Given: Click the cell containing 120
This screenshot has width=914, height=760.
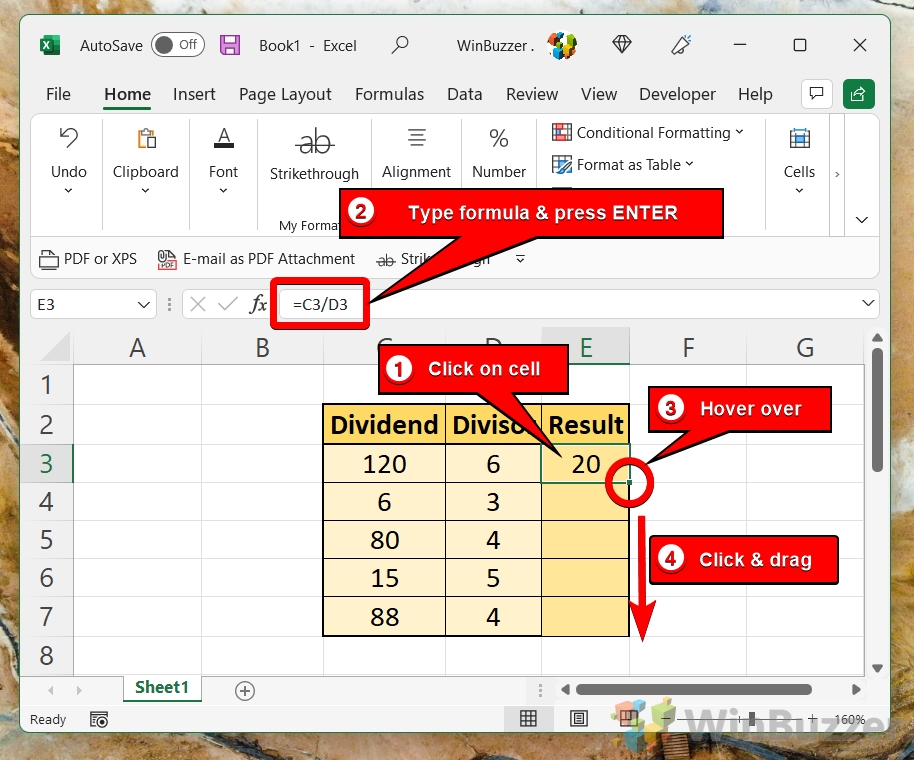Looking at the screenshot, I should [384, 465].
